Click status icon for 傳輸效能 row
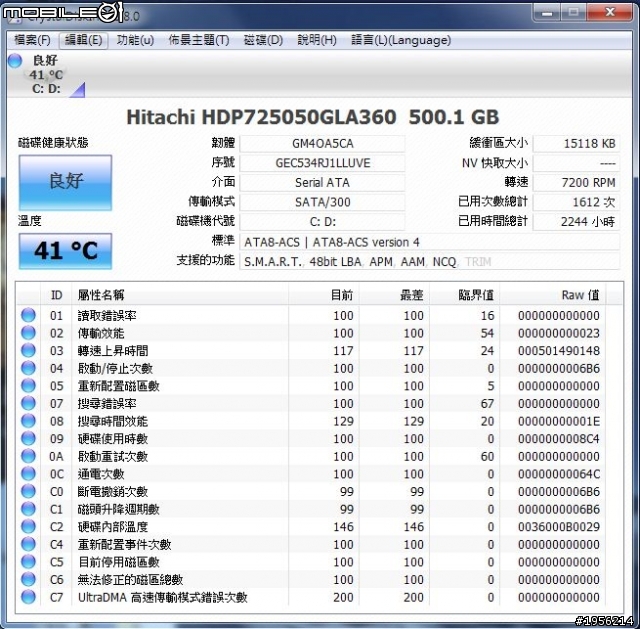 pyautogui.click(x=28, y=333)
